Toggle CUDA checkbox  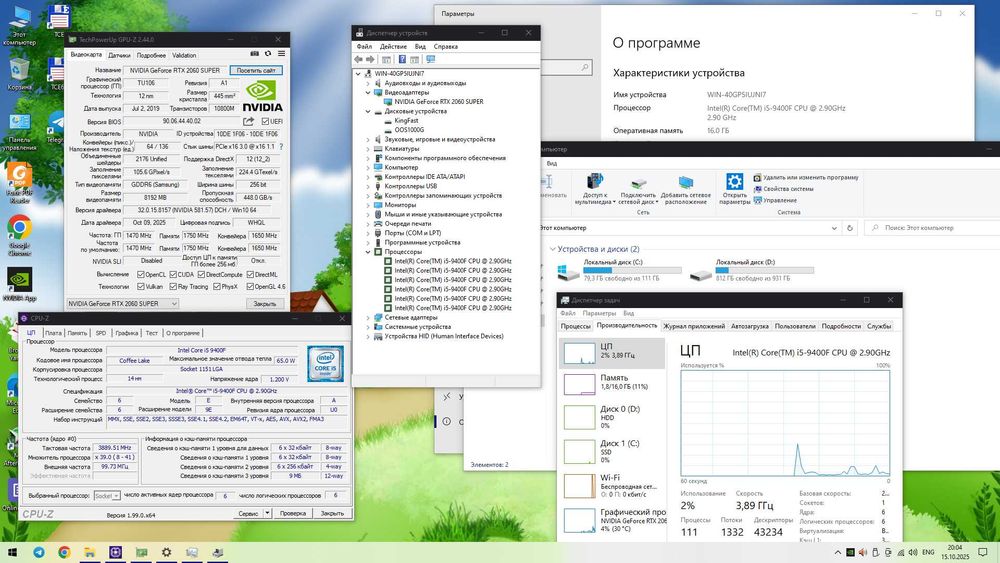coord(173,274)
